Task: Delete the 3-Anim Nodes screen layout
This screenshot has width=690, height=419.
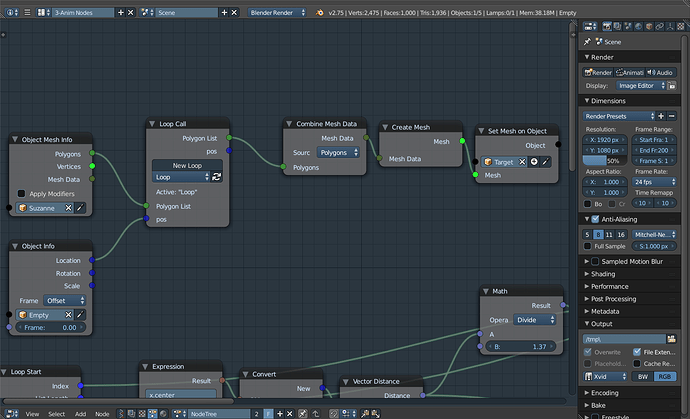Action: tap(130, 12)
